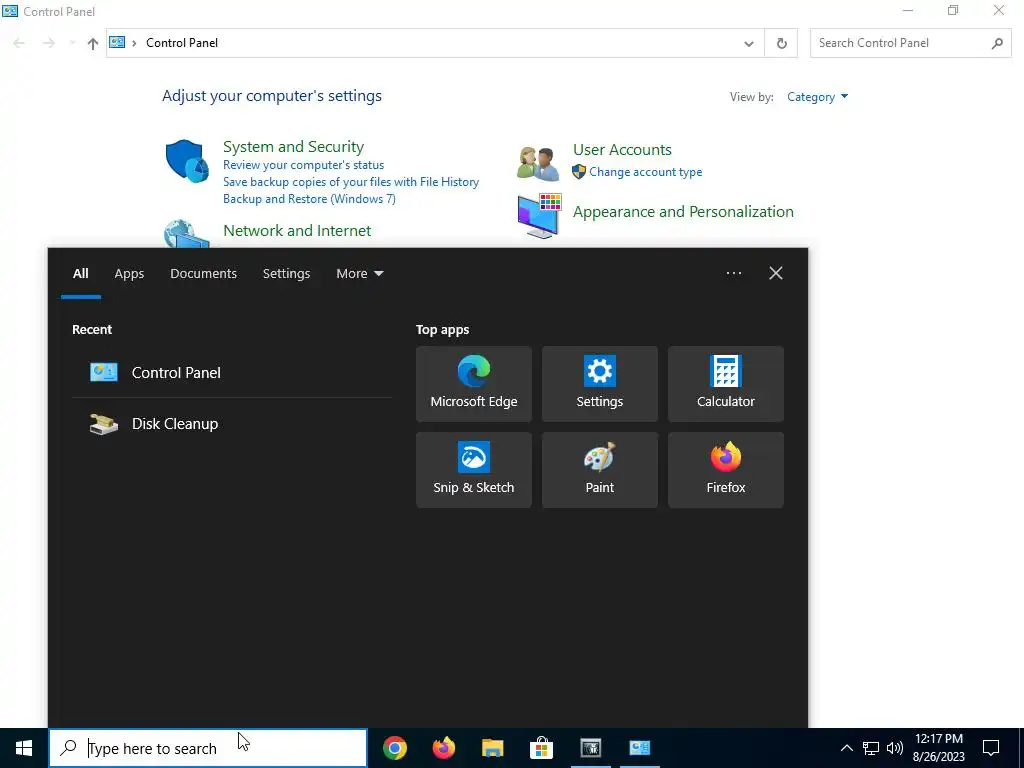Open Appearance and Personalization category

[683, 212]
